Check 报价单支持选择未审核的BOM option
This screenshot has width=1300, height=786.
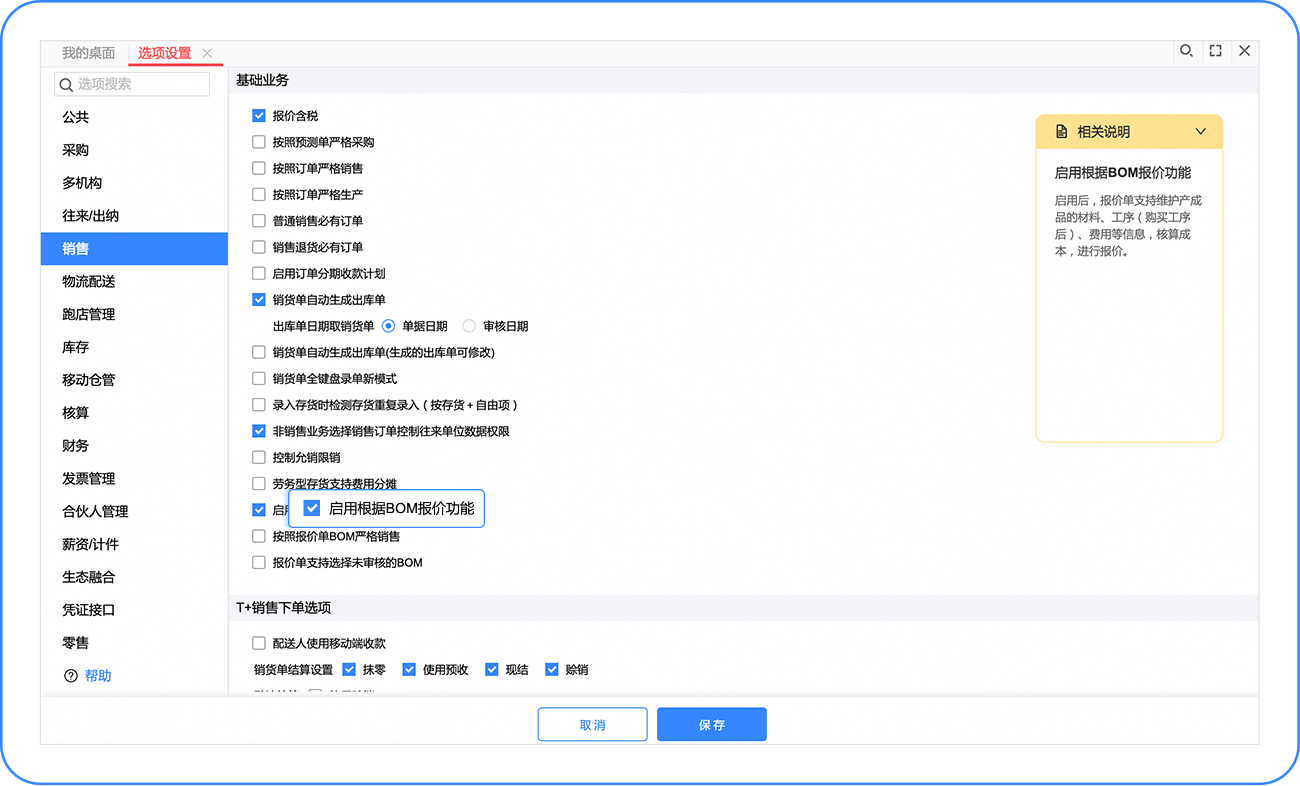pos(259,563)
